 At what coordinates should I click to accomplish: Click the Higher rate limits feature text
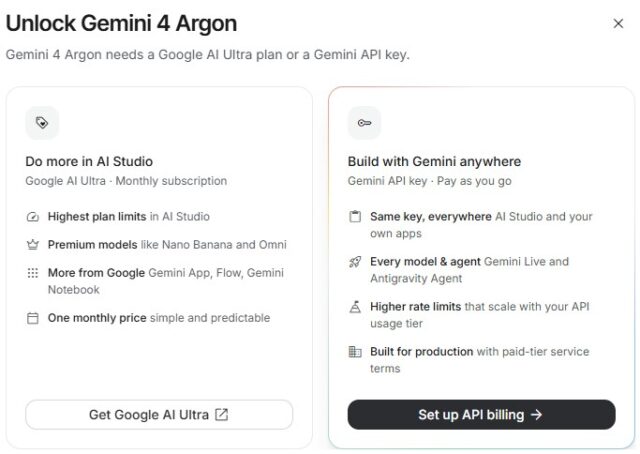coord(480,315)
